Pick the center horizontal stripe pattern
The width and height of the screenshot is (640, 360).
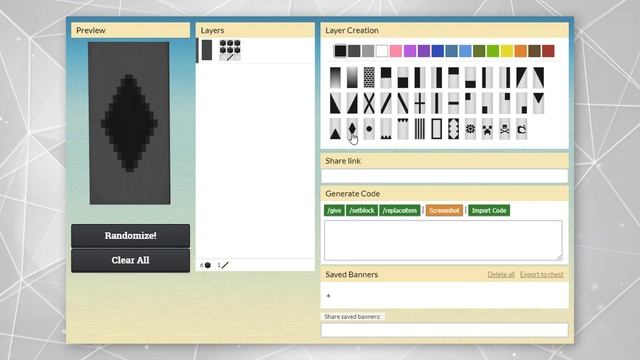coord(453,103)
